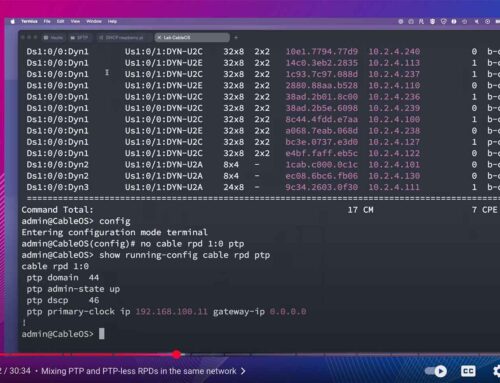
Task: Click the terminal prompt cursor block
Action: click(x=102, y=334)
